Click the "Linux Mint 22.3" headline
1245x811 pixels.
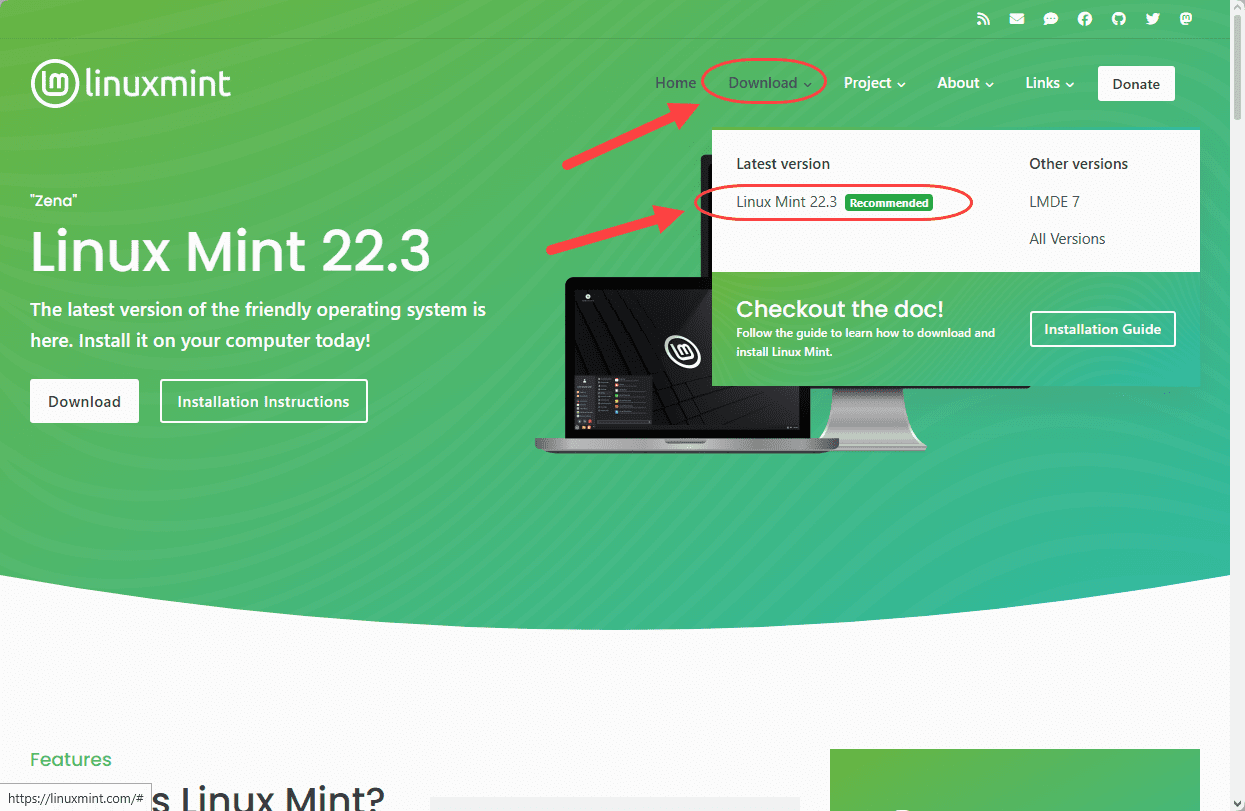(x=231, y=250)
